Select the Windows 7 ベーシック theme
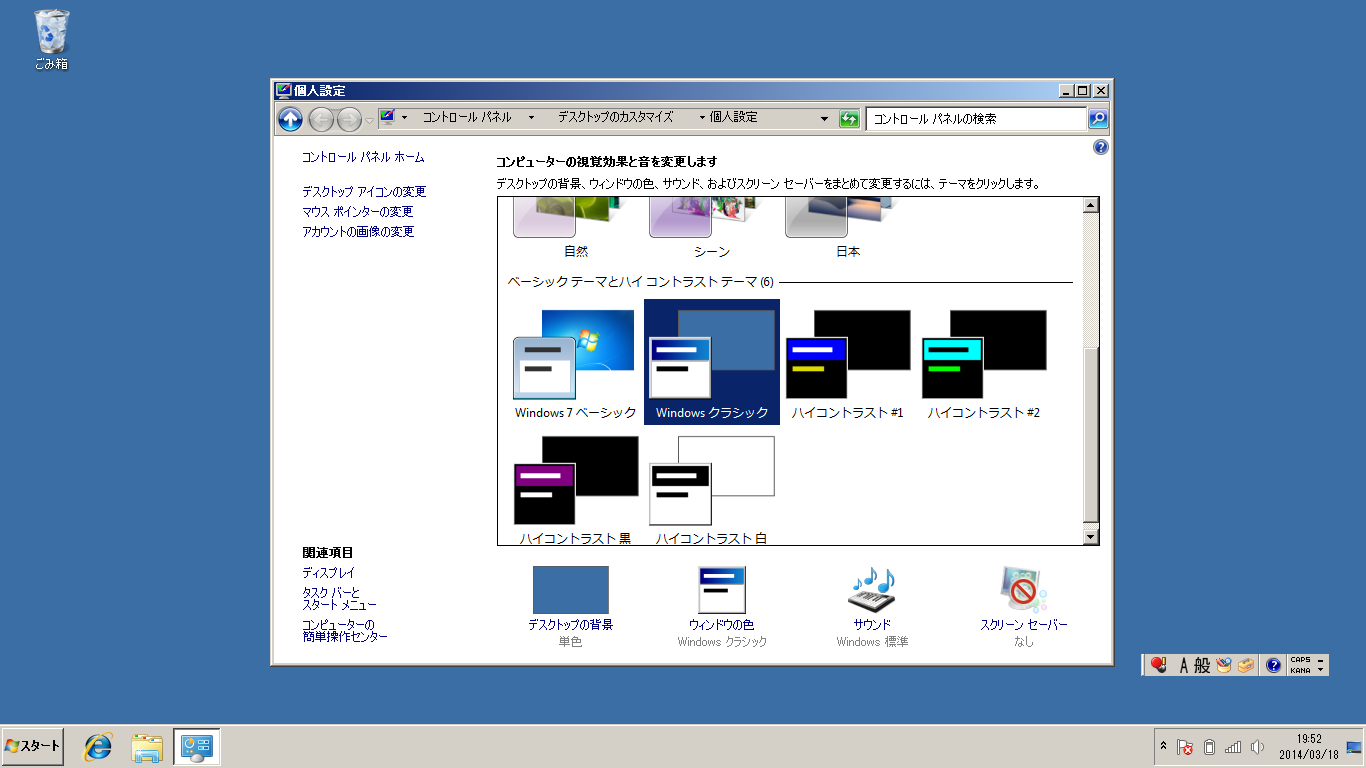 pyautogui.click(x=575, y=363)
